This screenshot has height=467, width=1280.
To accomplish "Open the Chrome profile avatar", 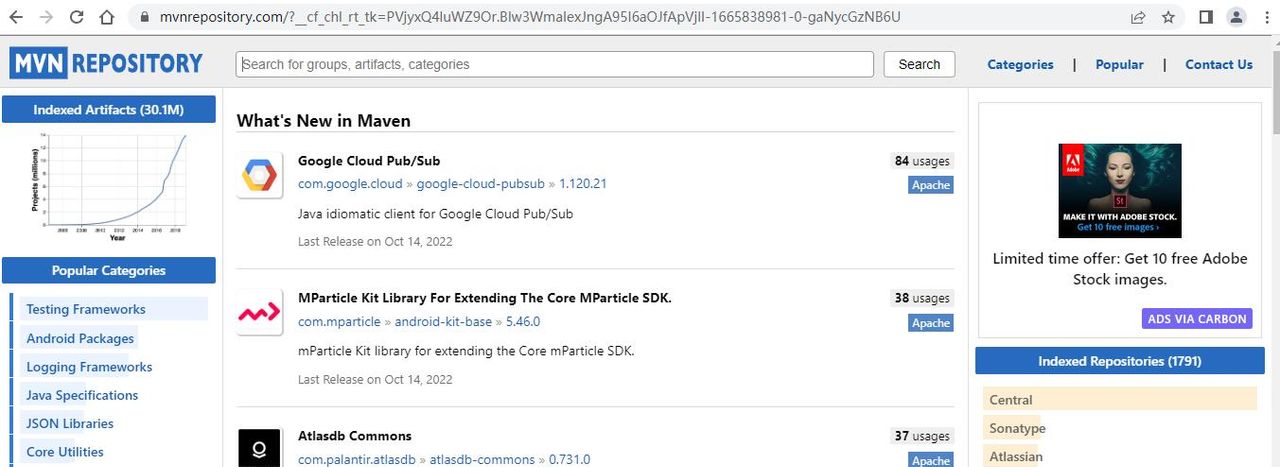I will 1236,17.
